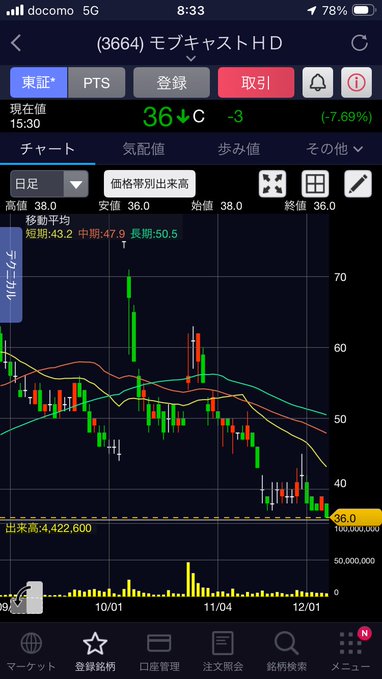Open the Market globe icon
Viewport: 382px width, 679px height.
(x=32, y=643)
